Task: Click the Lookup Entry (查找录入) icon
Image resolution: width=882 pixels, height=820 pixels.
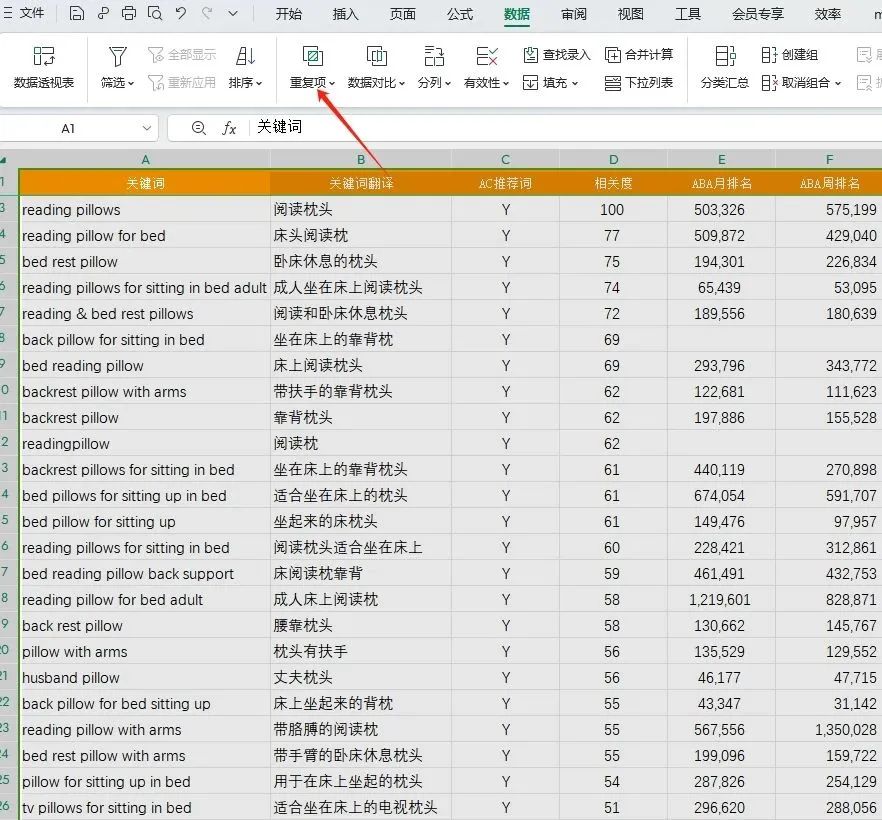Action: click(530, 55)
